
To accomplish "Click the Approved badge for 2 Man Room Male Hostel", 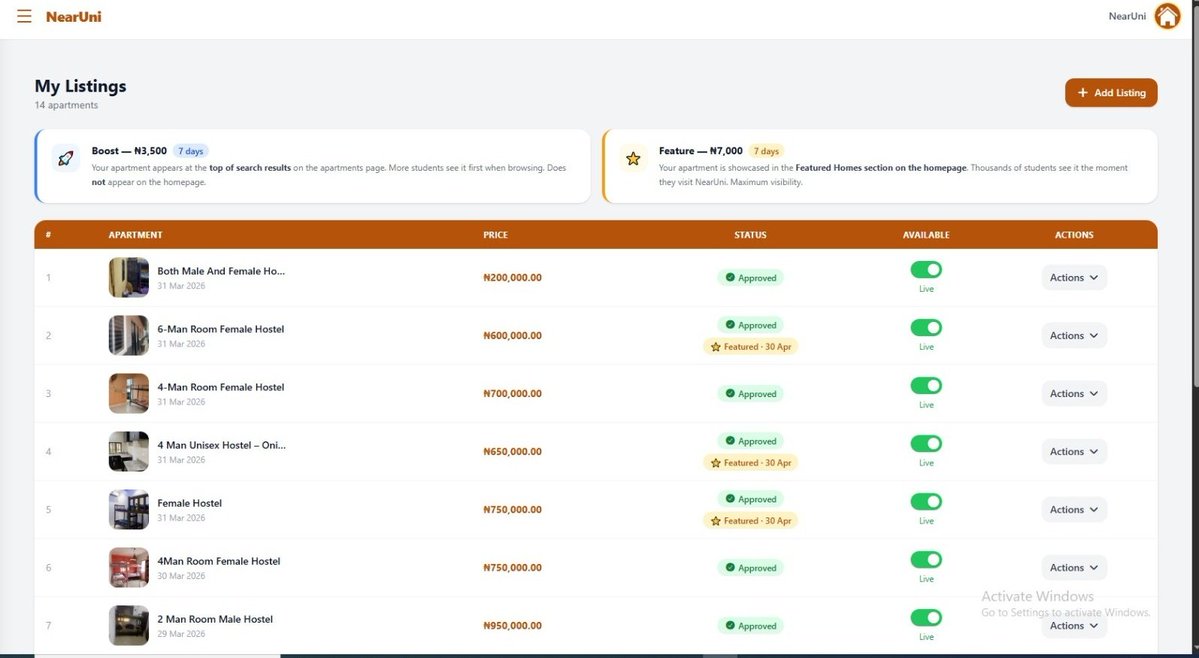I will pos(750,626).
